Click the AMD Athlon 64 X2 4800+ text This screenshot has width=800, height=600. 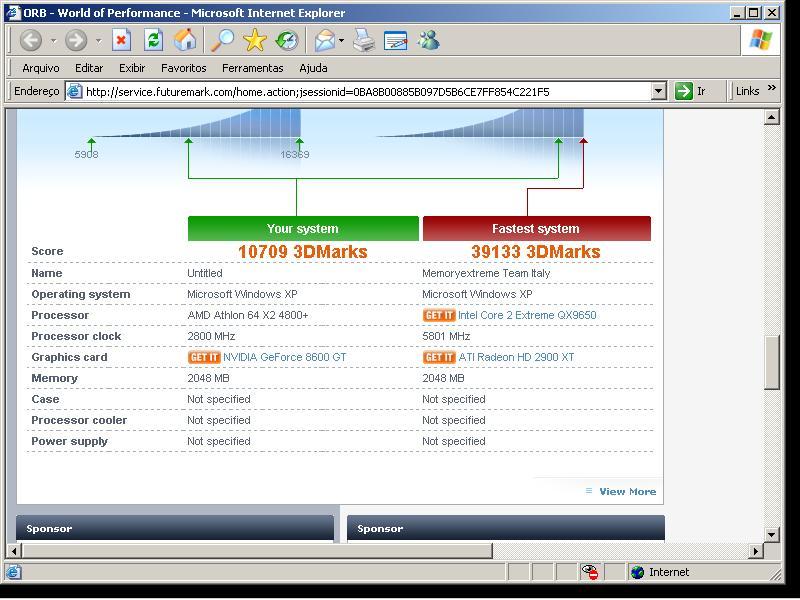pyautogui.click(x=248, y=315)
